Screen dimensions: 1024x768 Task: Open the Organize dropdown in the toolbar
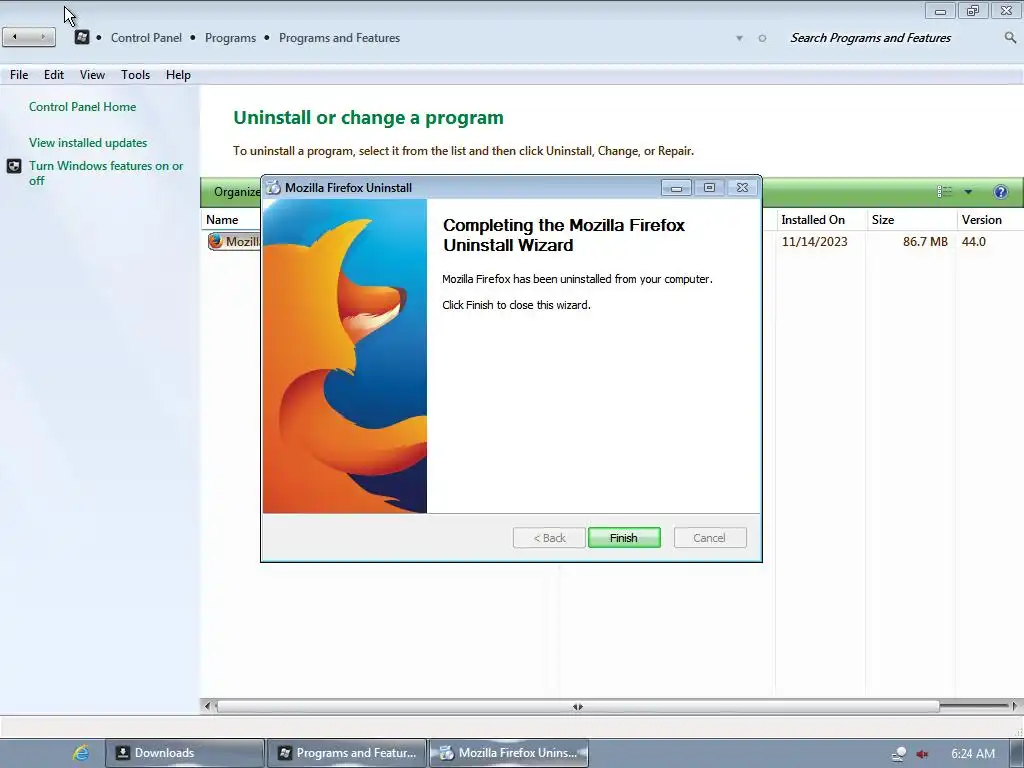click(x=236, y=191)
